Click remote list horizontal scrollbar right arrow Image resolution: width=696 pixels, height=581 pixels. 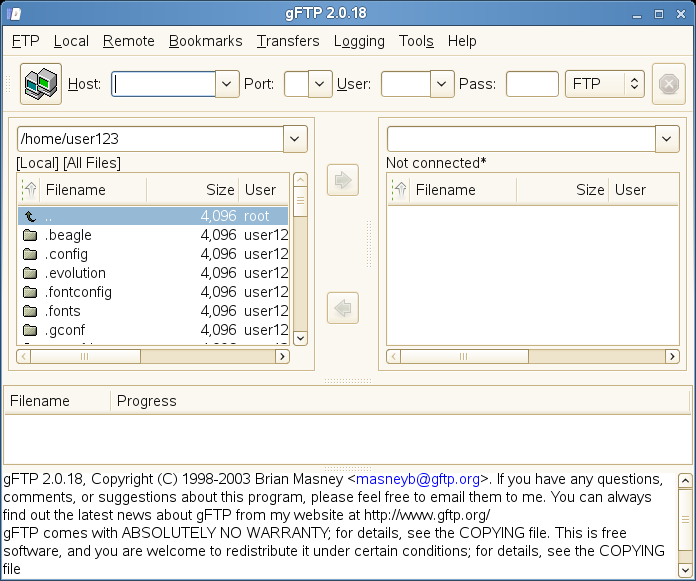pyautogui.click(x=672, y=356)
